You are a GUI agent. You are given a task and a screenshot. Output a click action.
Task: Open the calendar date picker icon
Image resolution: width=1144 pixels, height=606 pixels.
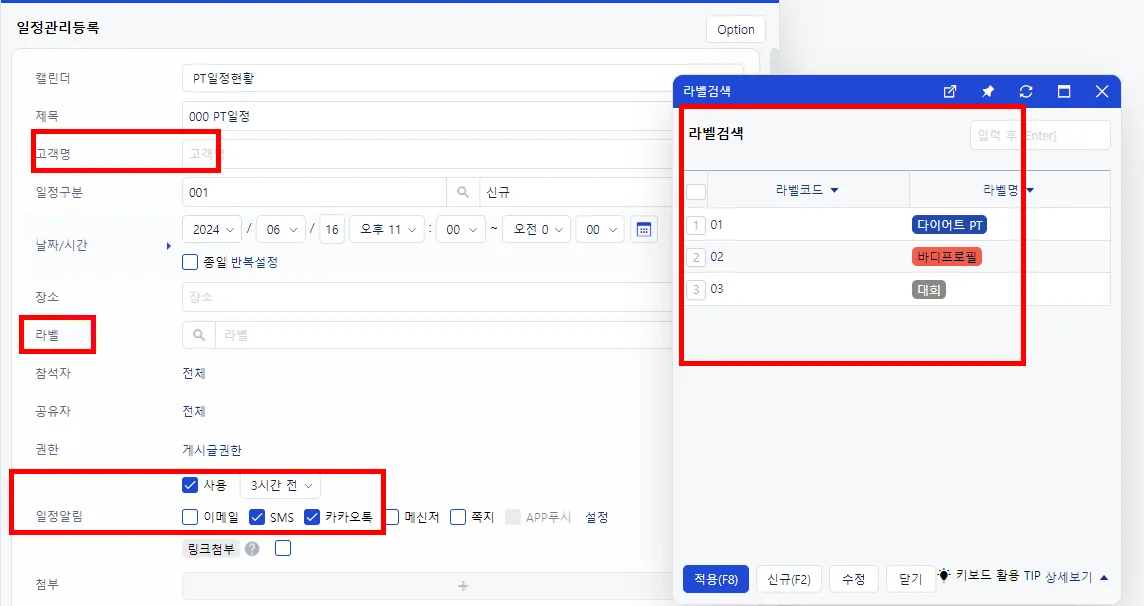click(x=644, y=230)
